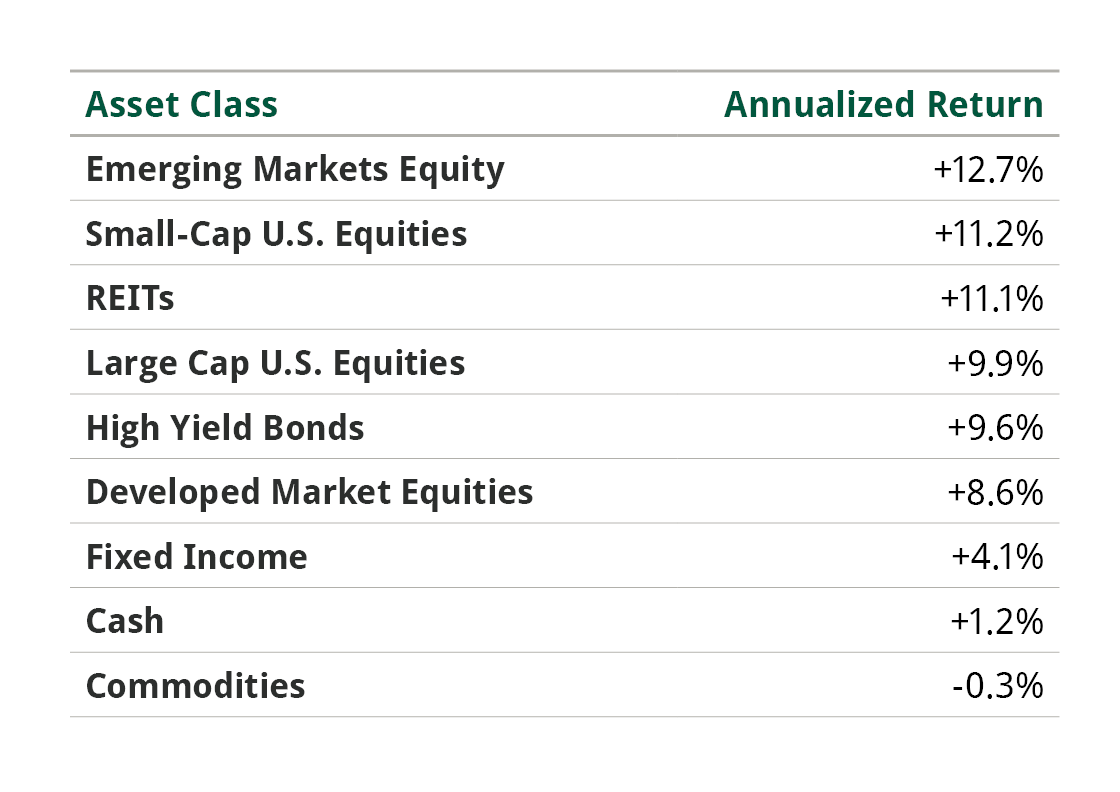Select the Commodities row label
The width and height of the screenshot is (1120, 792).
(195, 686)
